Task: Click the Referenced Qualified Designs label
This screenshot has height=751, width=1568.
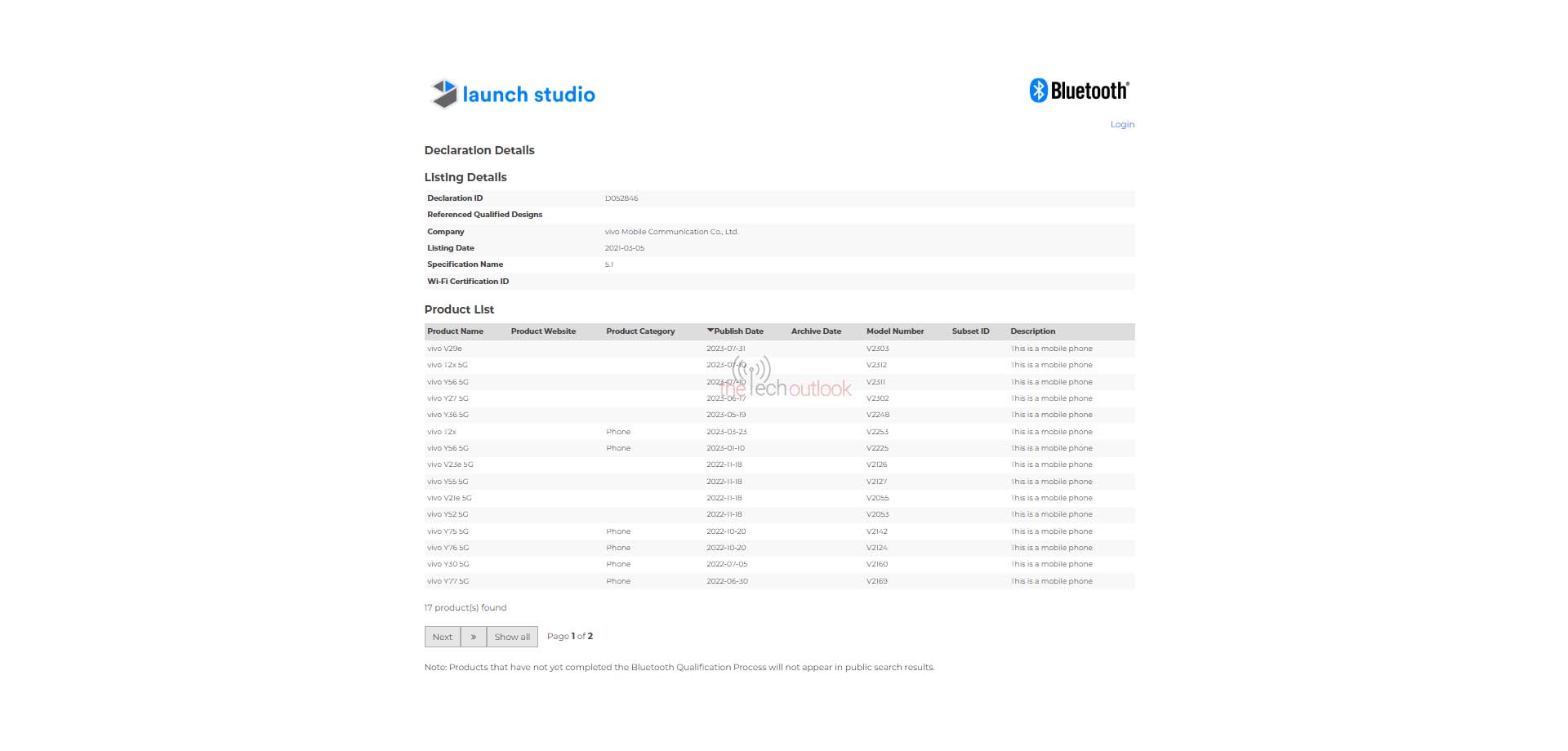Action: pos(484,215)
